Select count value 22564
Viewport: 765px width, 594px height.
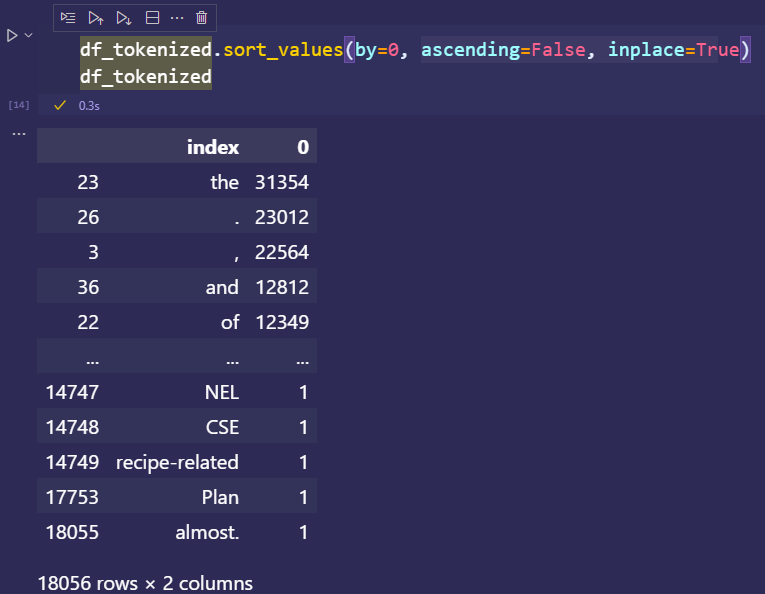[282, 253]
